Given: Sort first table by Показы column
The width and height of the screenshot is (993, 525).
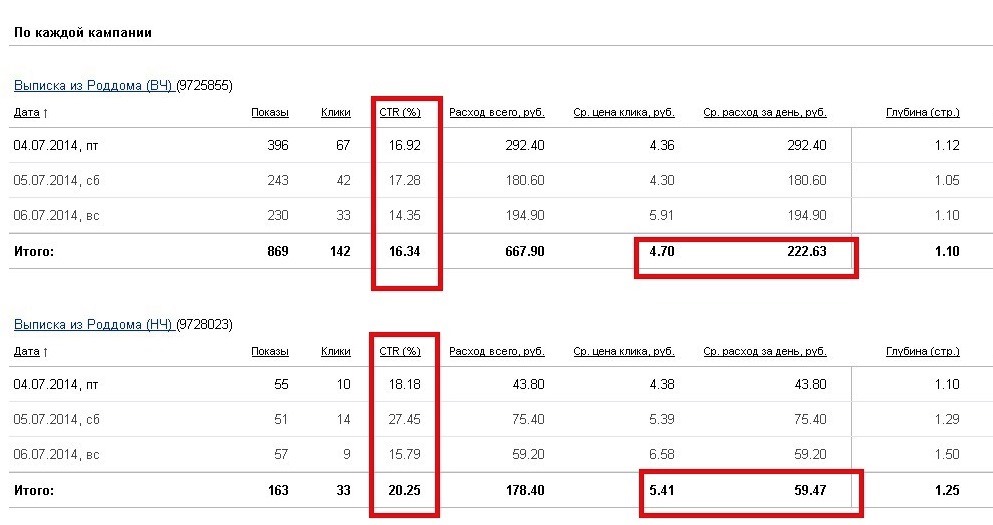Looking at the screenshot, I should [x=270, y=112].
